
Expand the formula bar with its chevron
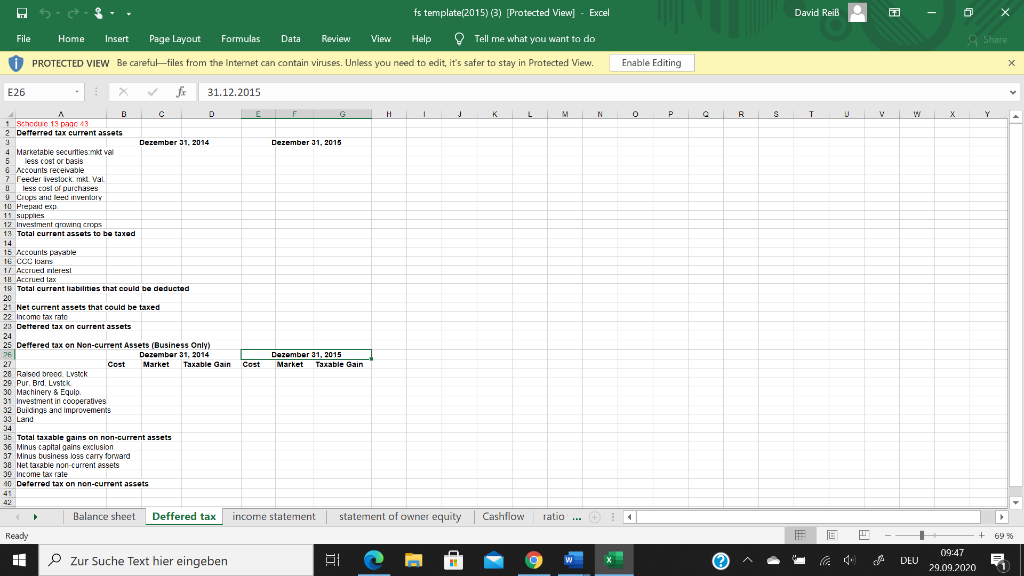[x=1012, y=92]
